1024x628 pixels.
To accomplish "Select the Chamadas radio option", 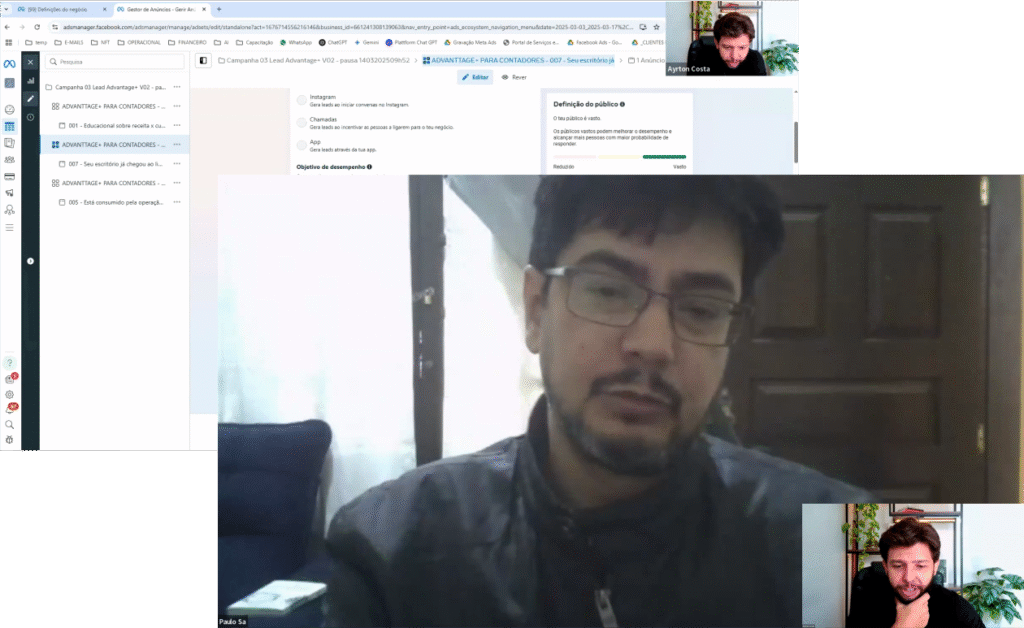I will coord(302,122).
